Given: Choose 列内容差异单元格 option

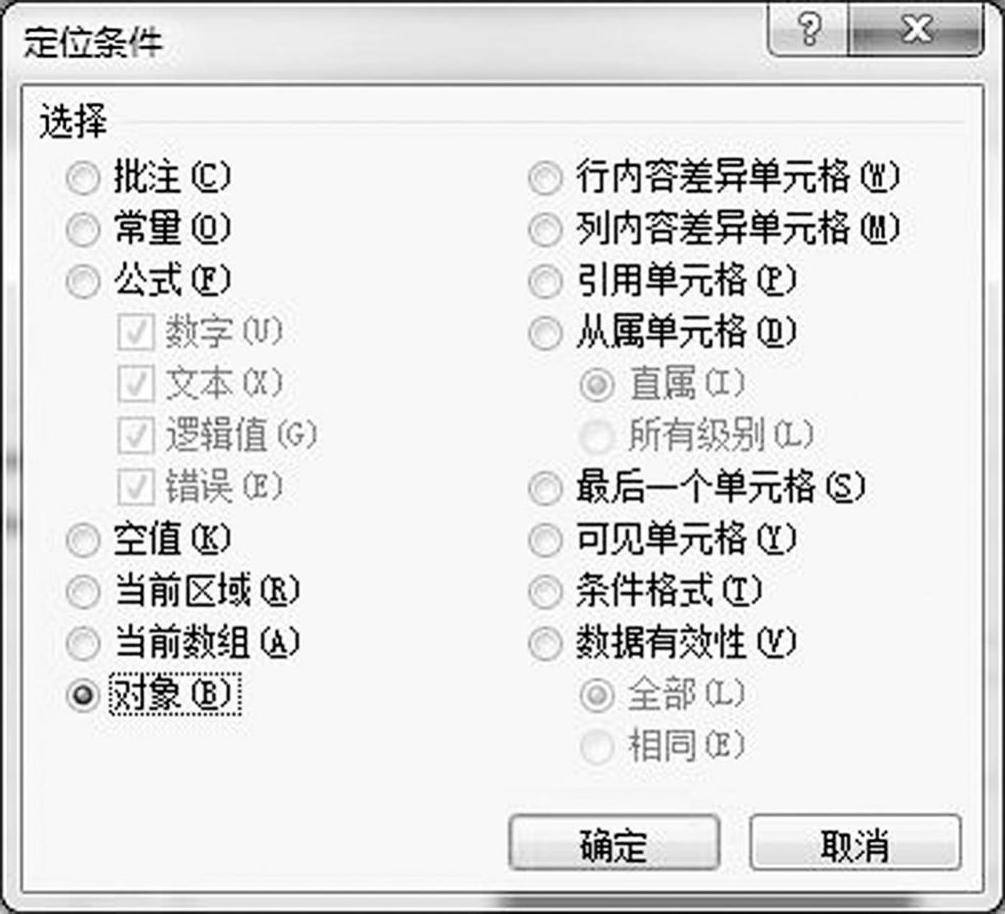Looking at the screenshot, I should [546, 231].
